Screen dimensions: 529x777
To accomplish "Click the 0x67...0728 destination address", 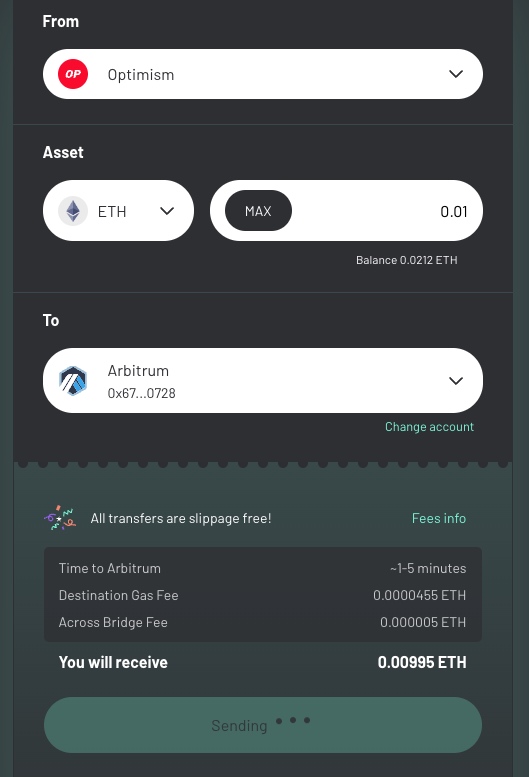I will (142, 393).
